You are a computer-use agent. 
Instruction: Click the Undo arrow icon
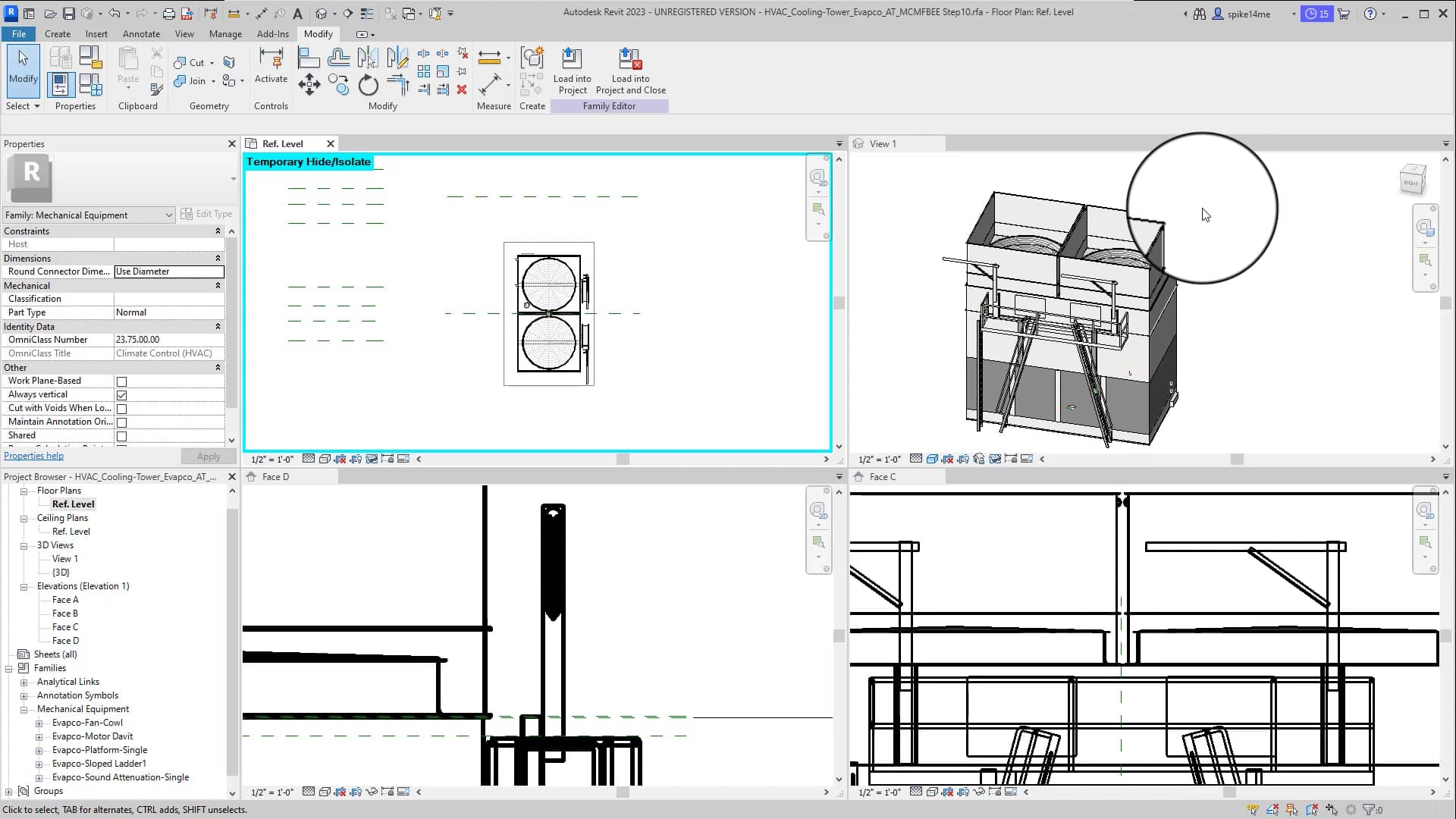[x=114, y=14]
